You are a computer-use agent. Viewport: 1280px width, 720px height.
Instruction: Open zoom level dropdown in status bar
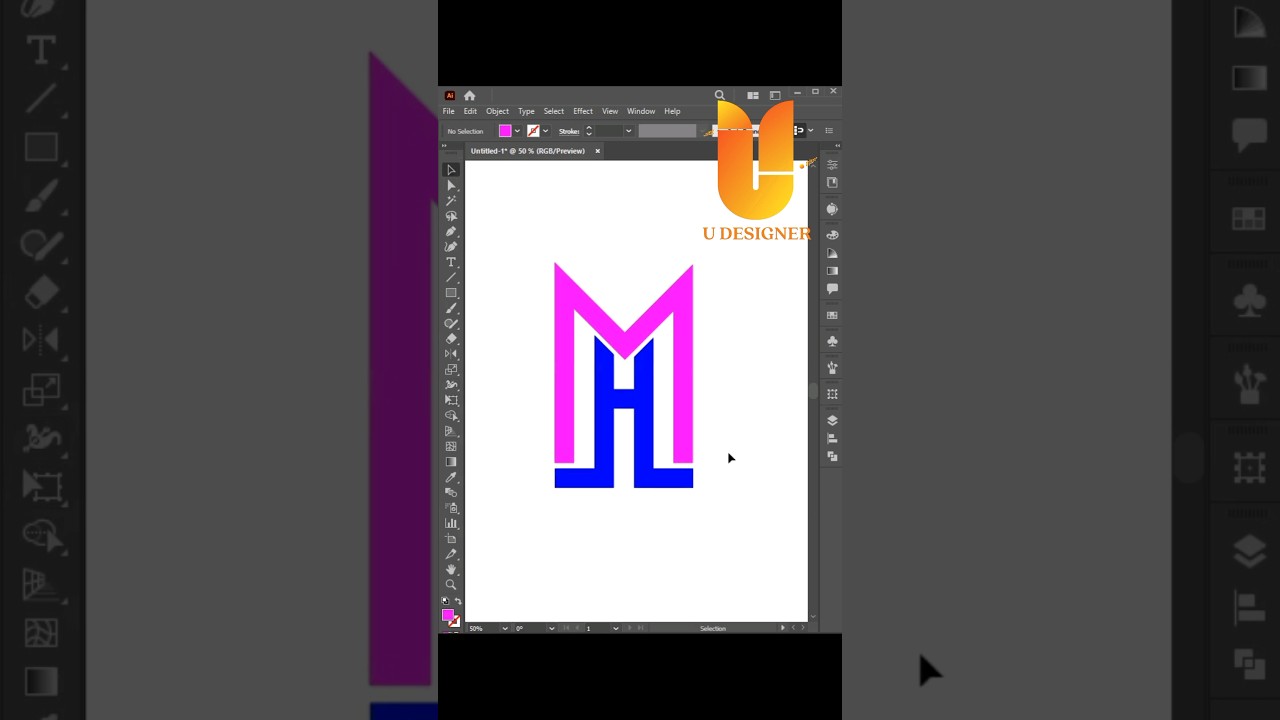pos(505,628)
